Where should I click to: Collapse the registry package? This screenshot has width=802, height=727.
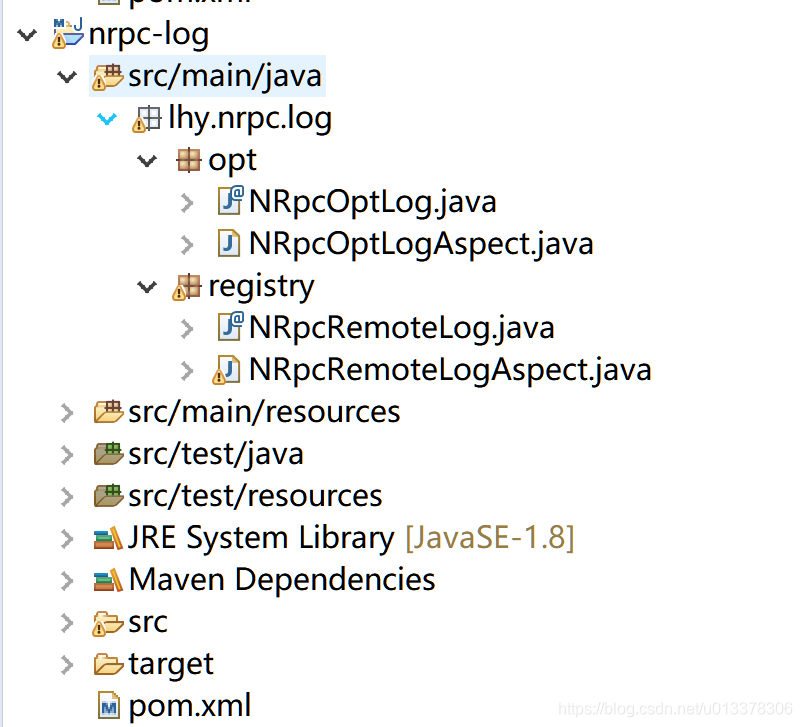click(147, 287)
